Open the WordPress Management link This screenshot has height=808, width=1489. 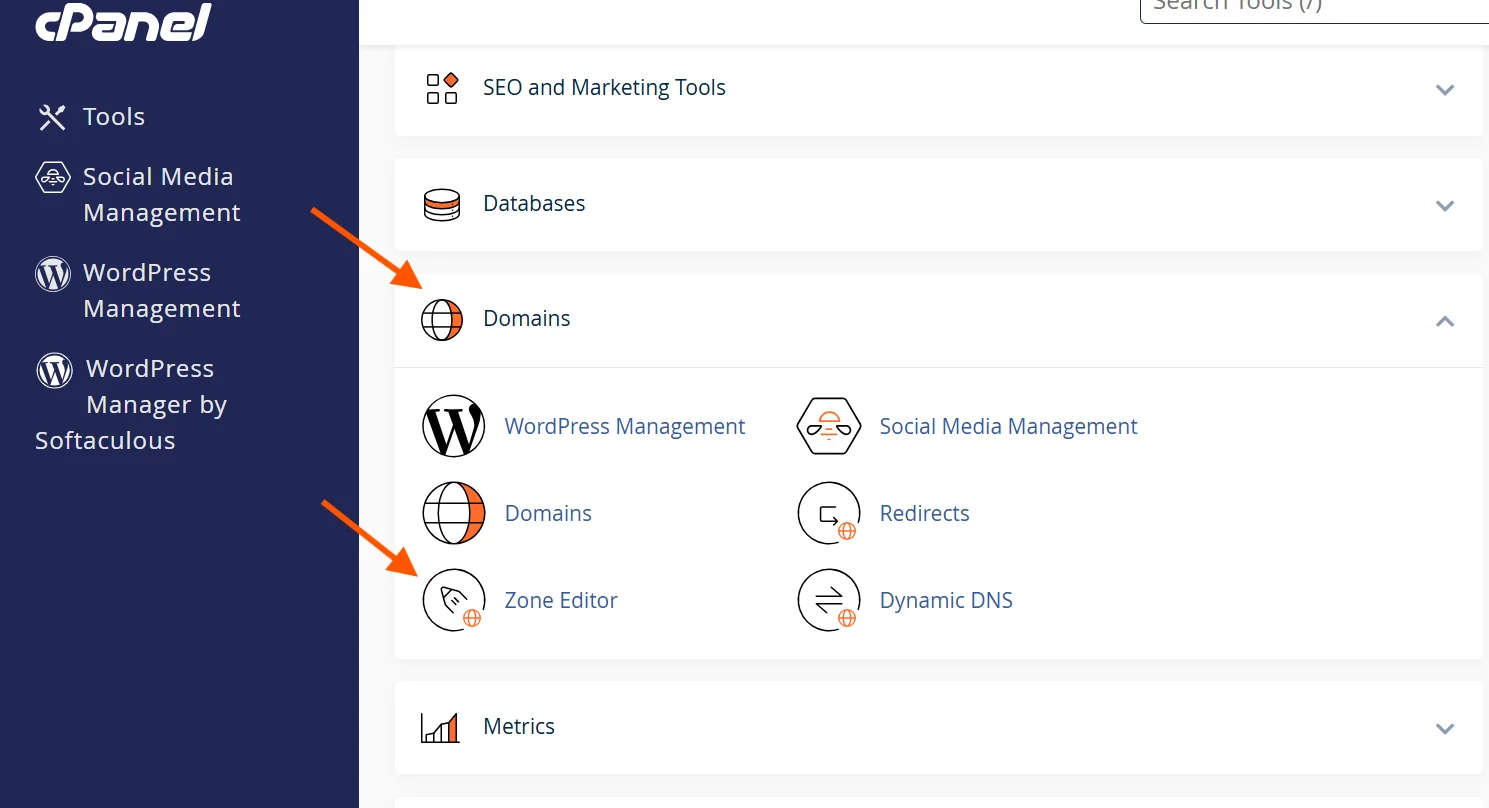624,426
